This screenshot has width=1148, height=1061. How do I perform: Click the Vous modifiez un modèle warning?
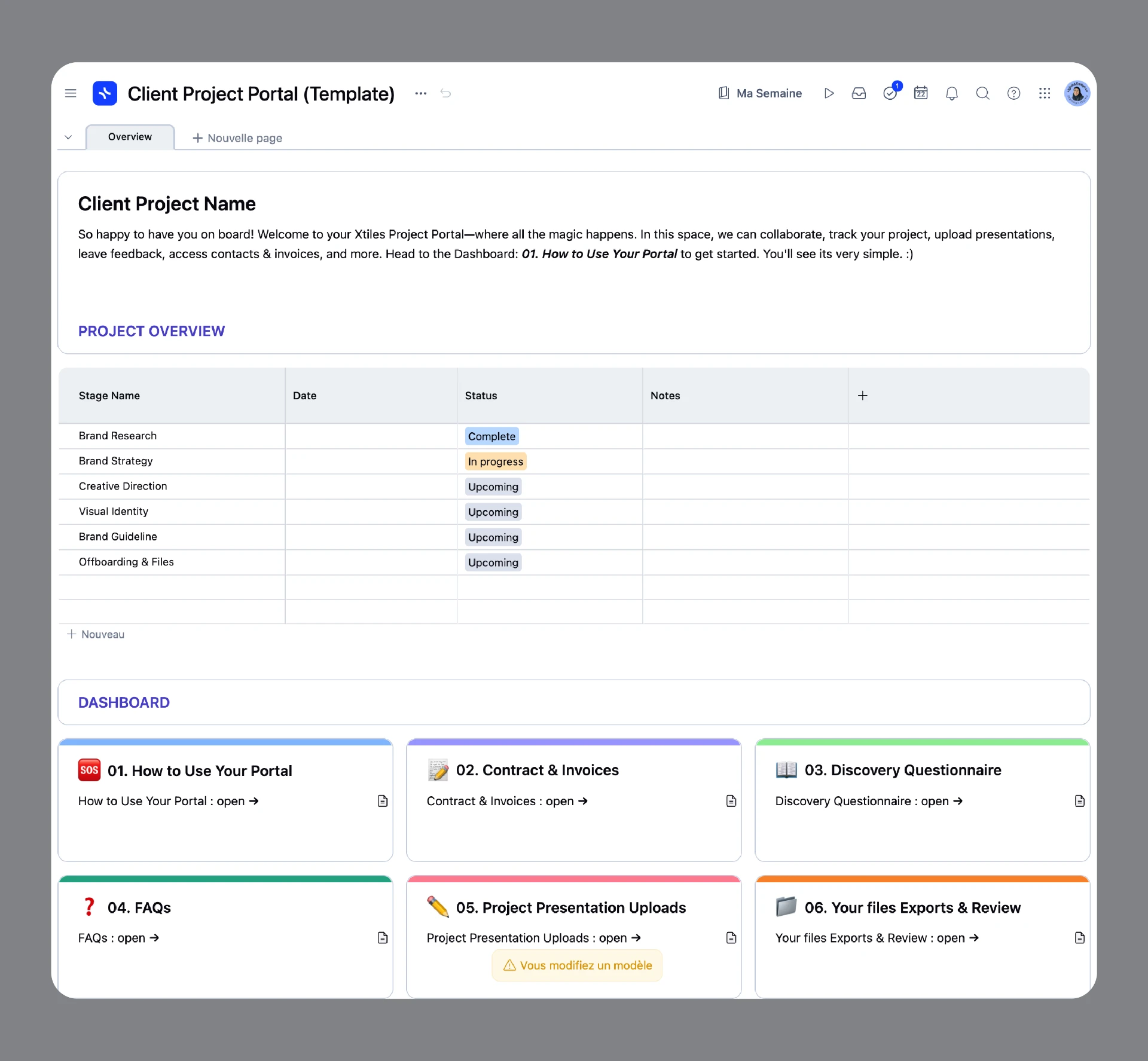[577, 965]
